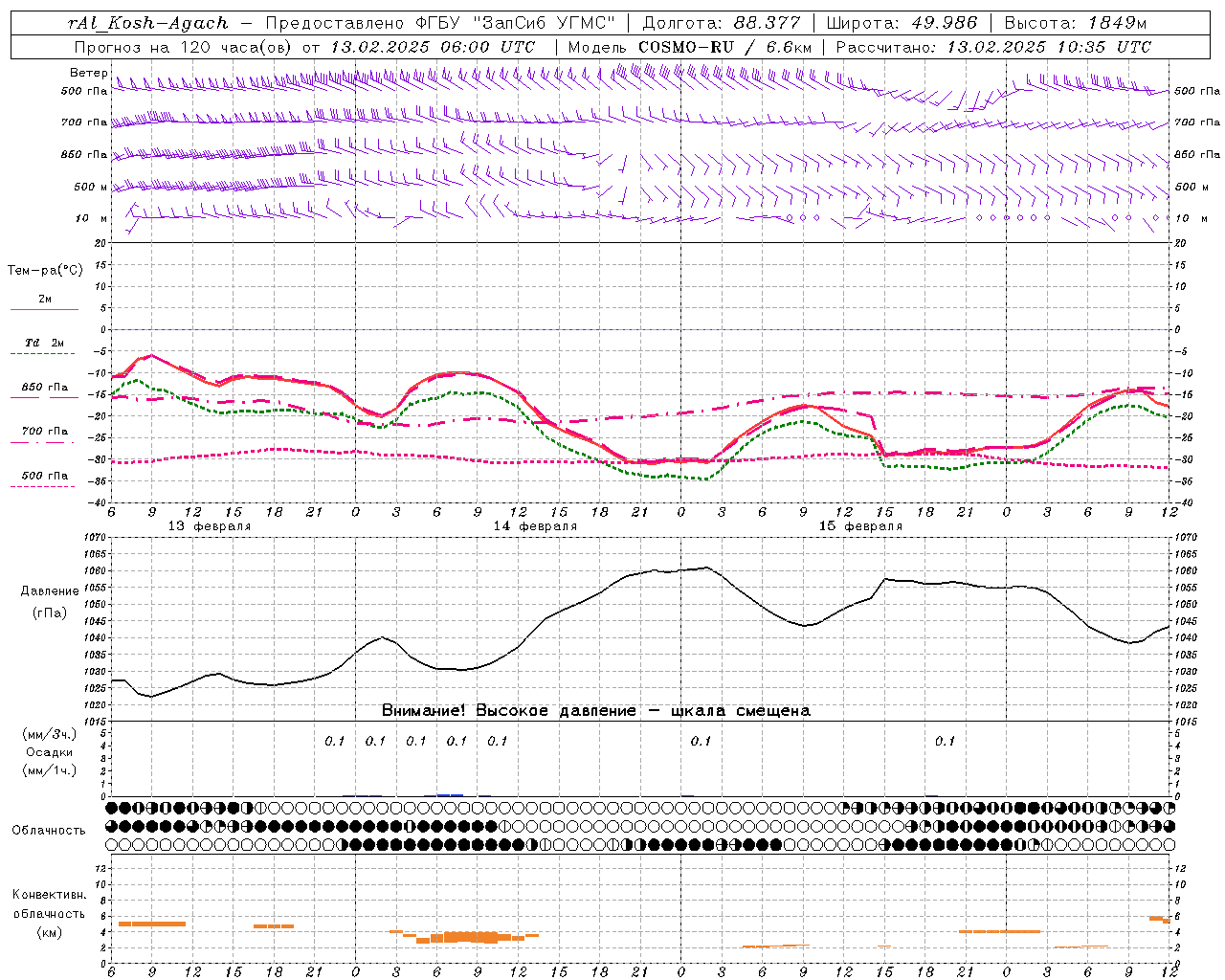This screenshot has width=1225, height=980.
Task: Click the 700 гПа temperature legend entry
Action: coord(45,431)
